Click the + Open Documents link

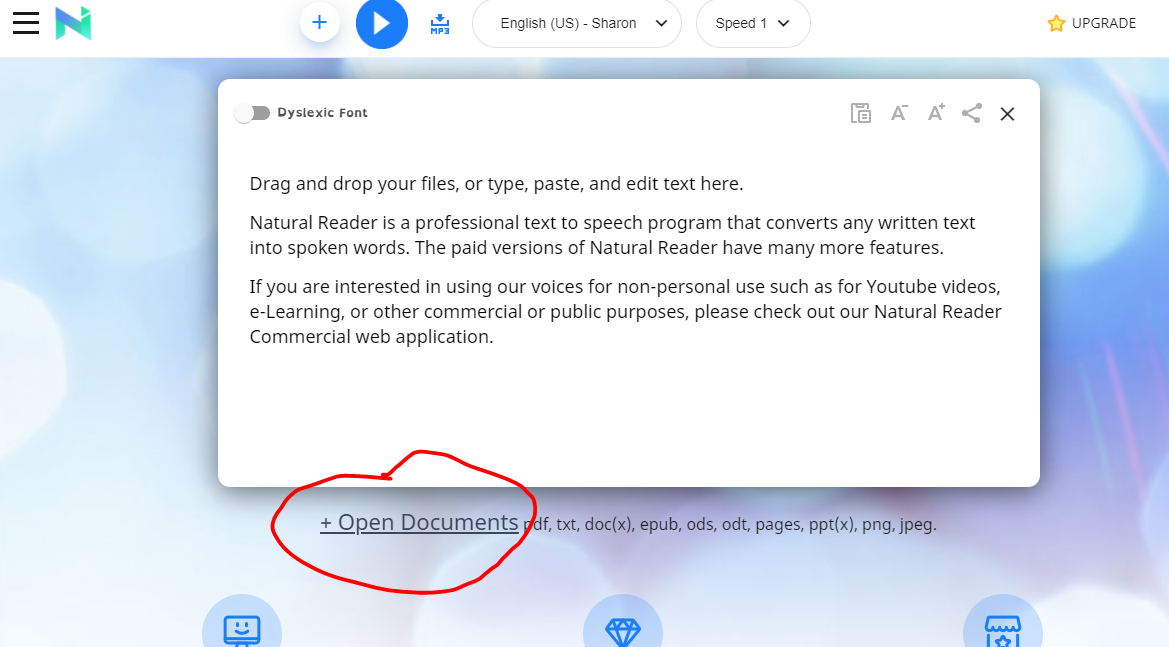pos(419,523)
